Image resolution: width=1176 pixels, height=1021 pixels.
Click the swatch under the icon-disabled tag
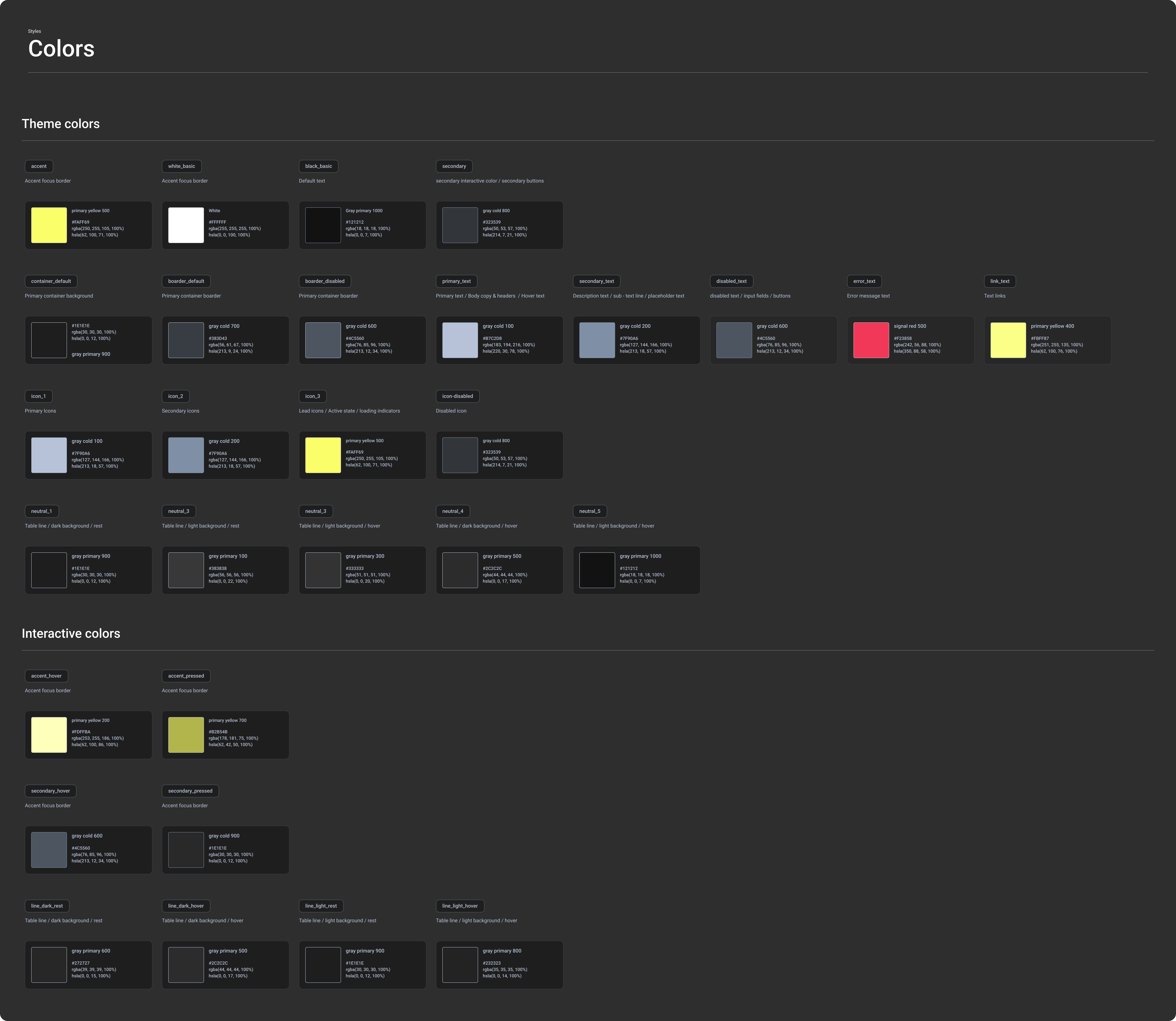tap(460, 455)
